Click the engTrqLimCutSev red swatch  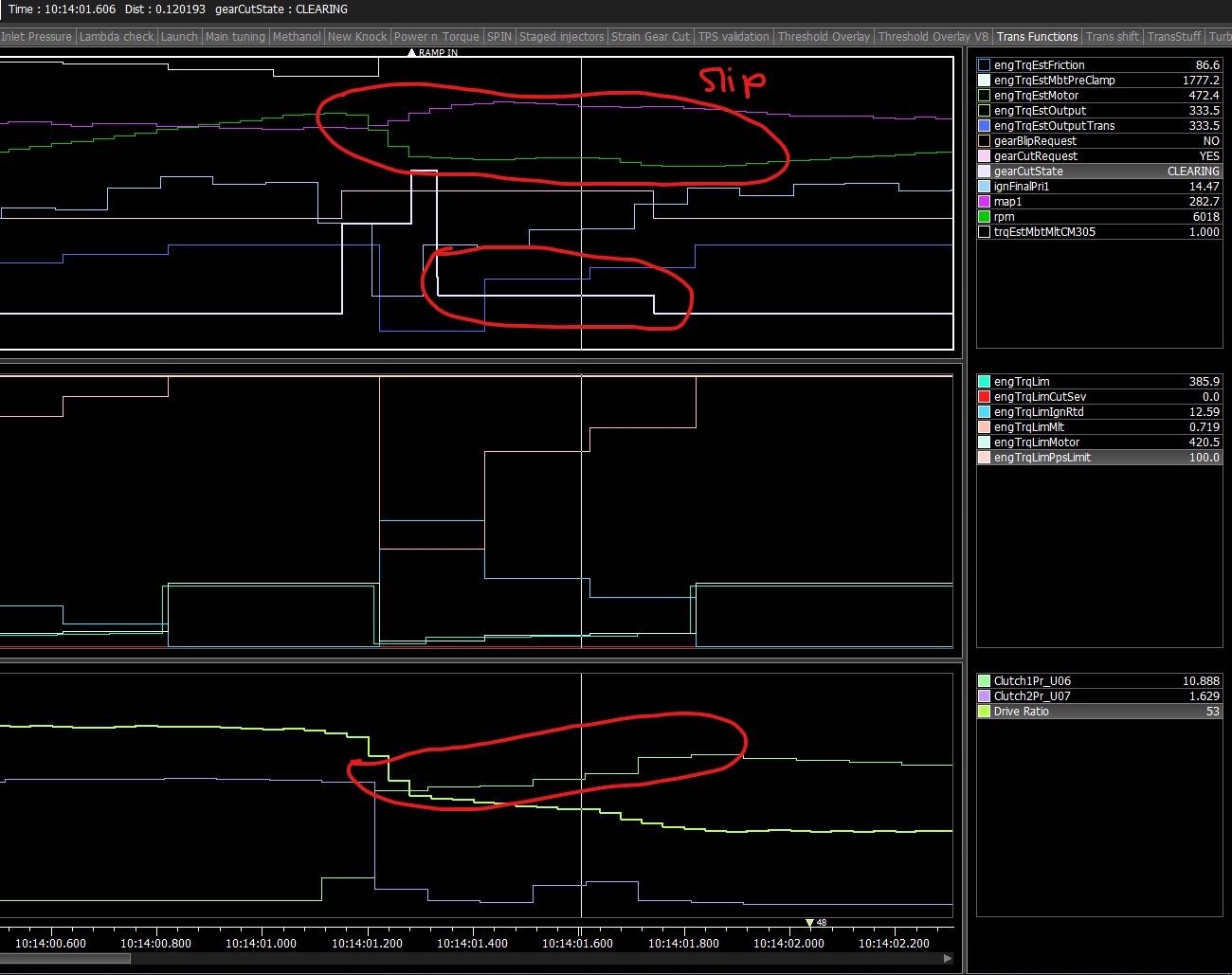click(984, 397)
